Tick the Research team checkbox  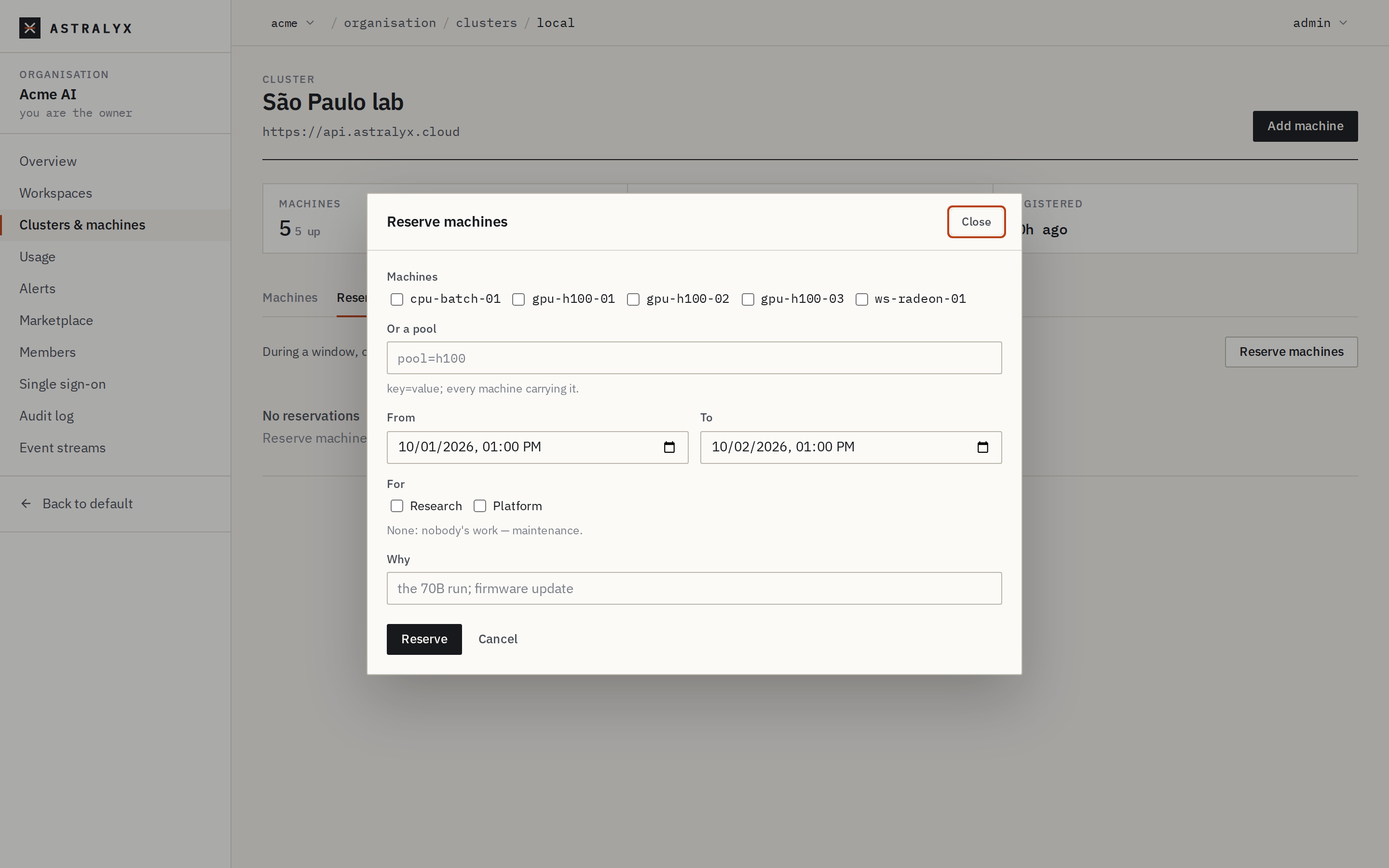396,506
